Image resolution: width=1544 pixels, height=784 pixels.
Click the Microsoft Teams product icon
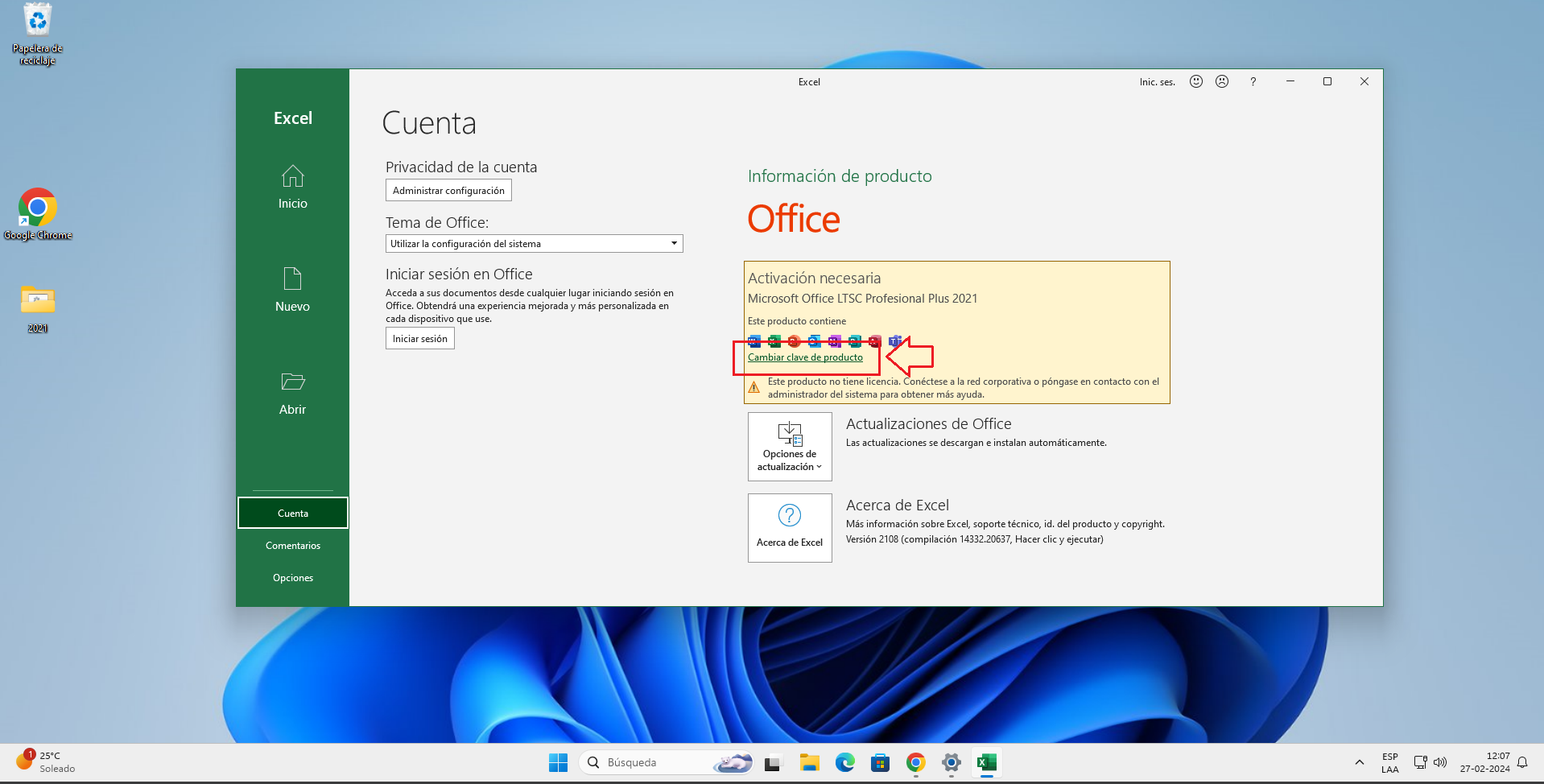896,341
